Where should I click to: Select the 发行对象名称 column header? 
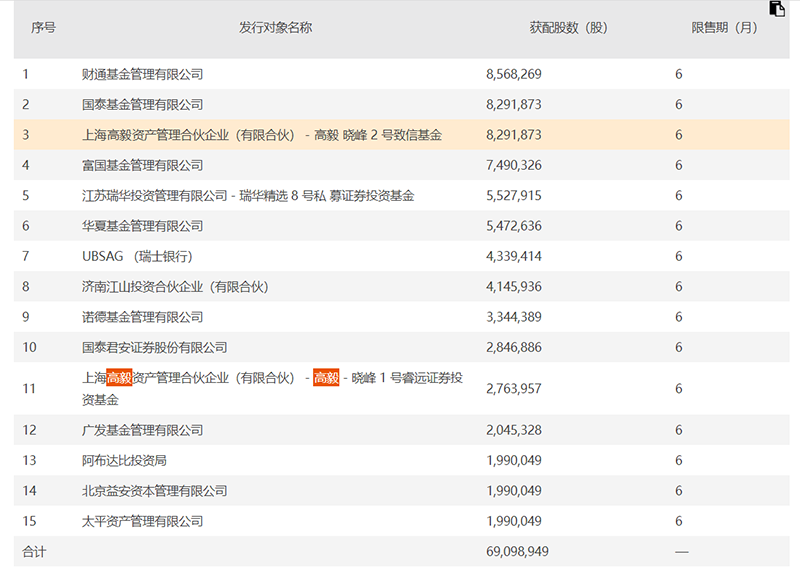tap(276, 28)
